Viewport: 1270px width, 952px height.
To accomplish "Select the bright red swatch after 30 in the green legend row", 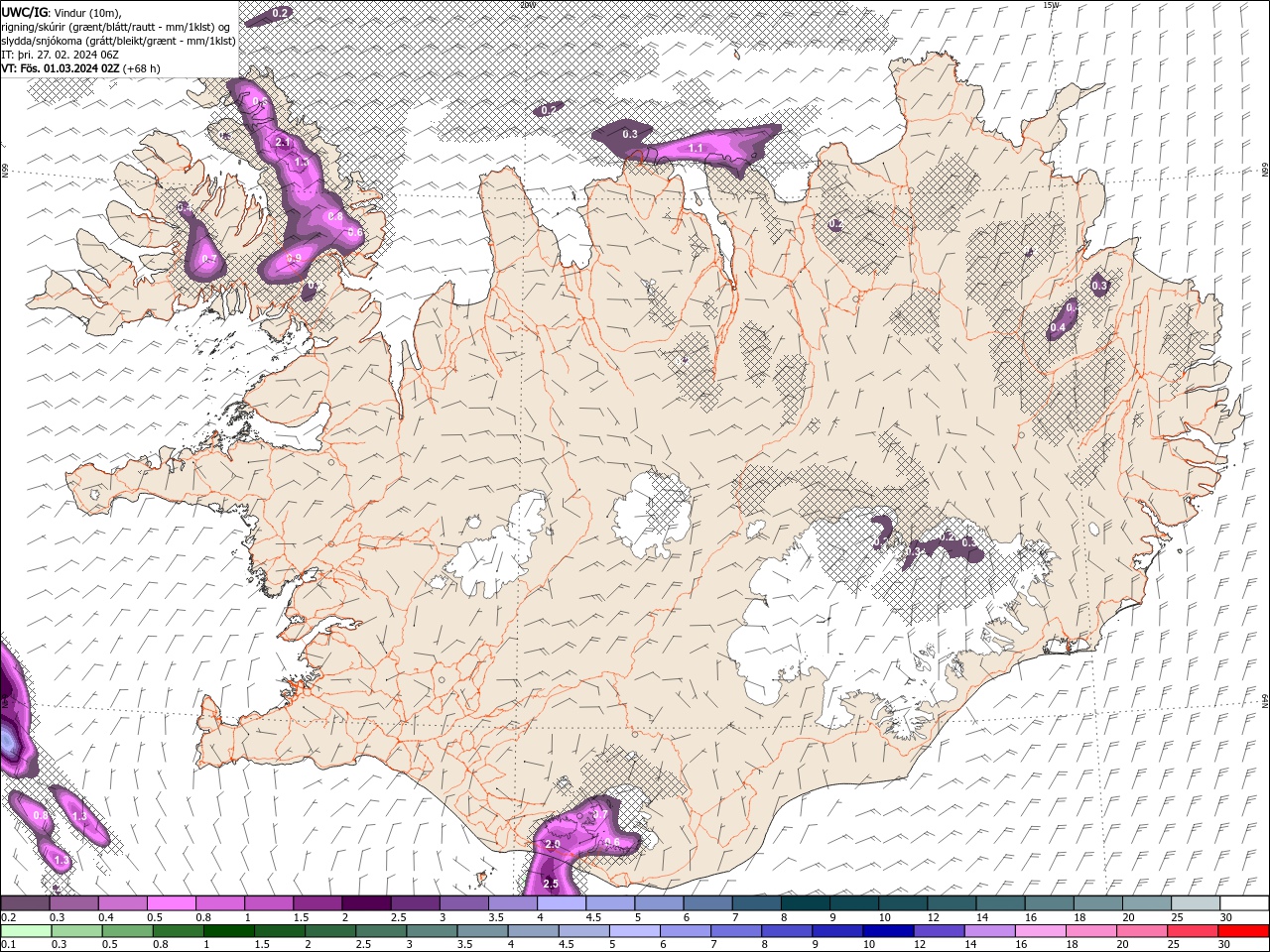I will [1243, 931].
